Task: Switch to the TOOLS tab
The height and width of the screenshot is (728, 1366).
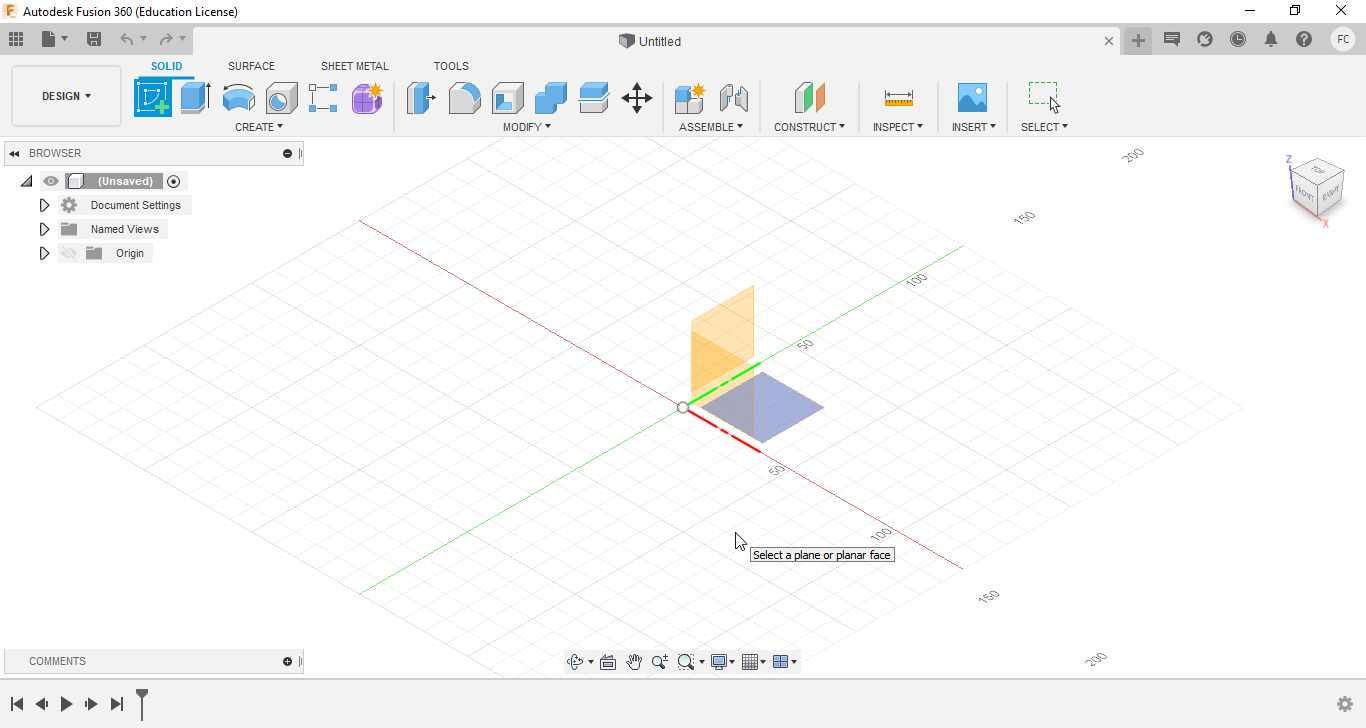Action: tap(451, 66)
